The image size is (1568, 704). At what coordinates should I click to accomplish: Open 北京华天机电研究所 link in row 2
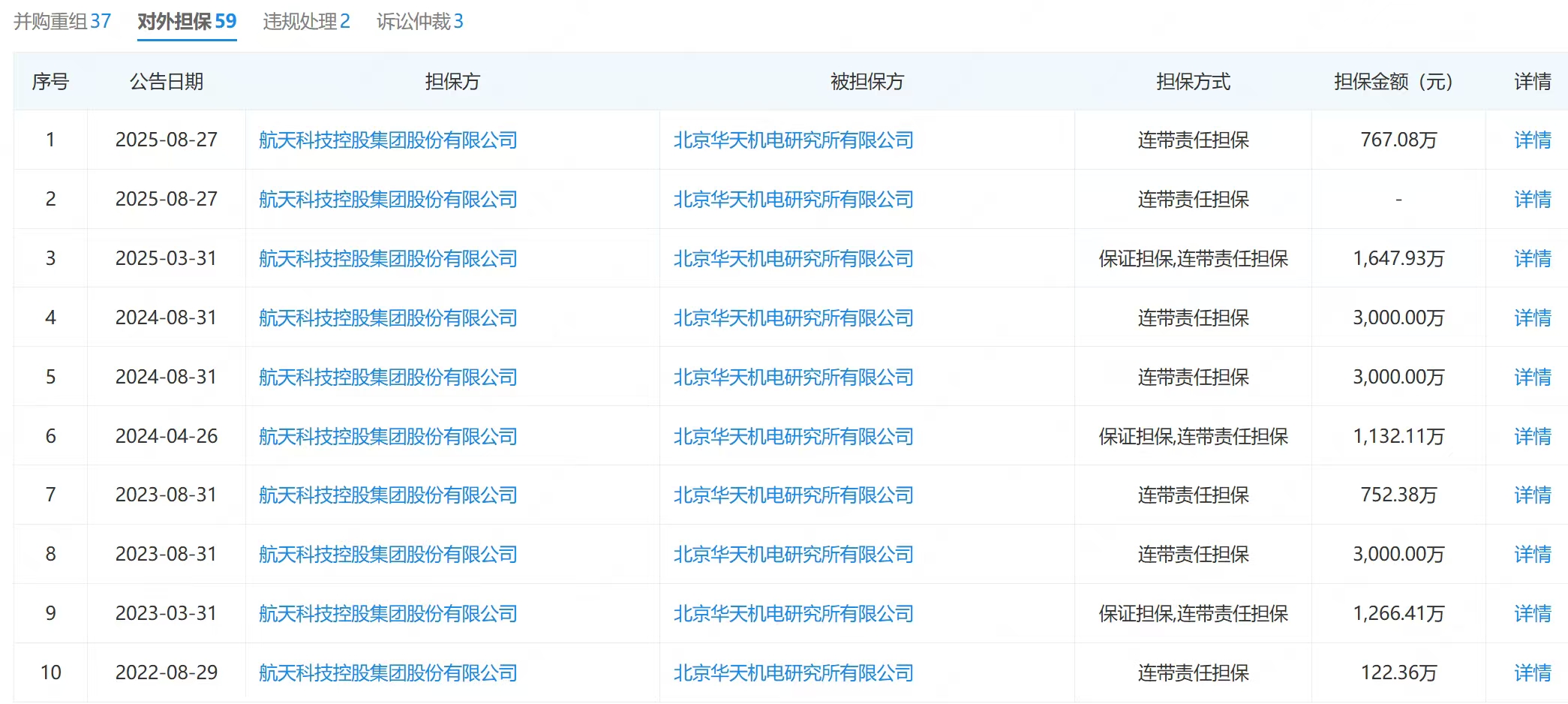pos(793,200)
